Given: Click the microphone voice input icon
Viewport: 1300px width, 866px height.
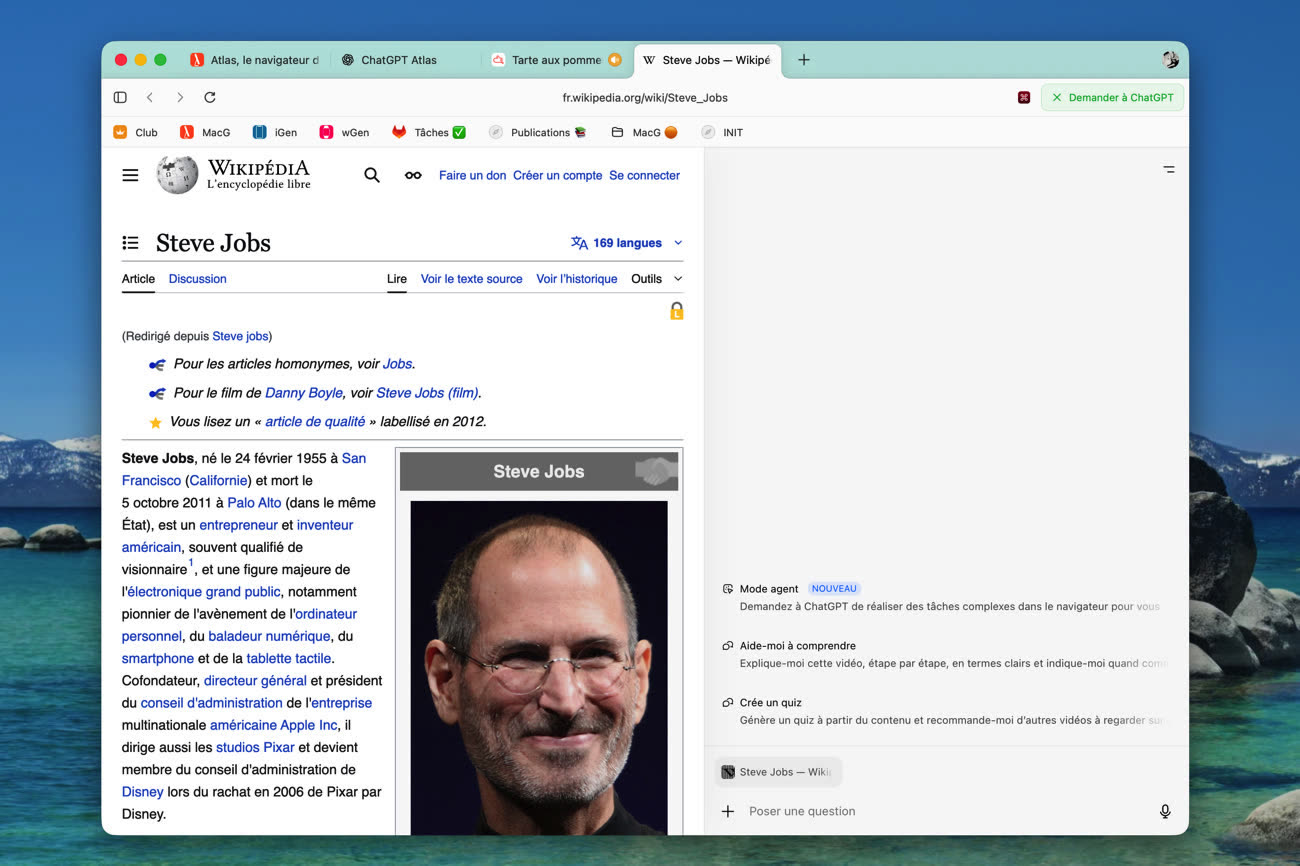Looking at the screenshot, I should click(x=1165, y=811).
